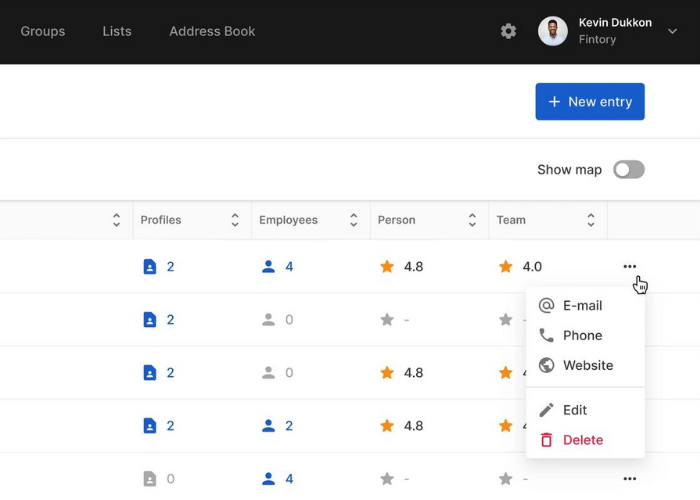Click the three-dots menu in the first row
The image size is (700, 500).
629,266
